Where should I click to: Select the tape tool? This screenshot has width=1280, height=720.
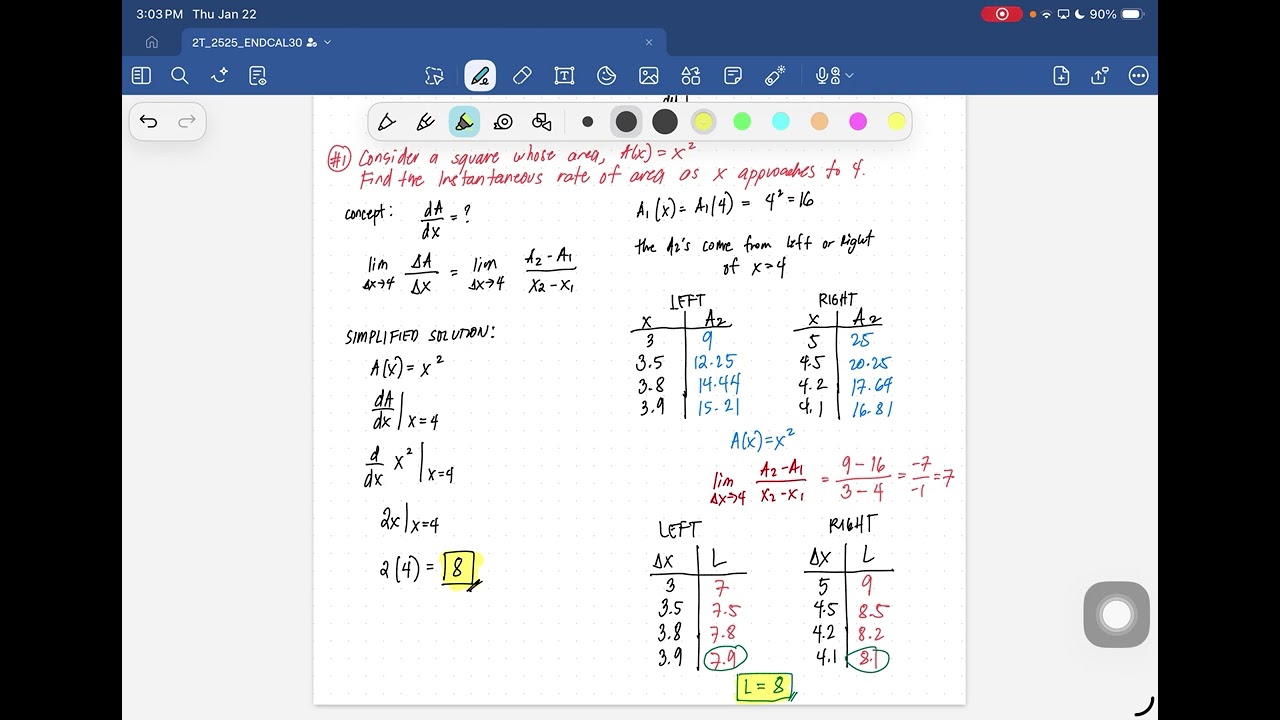coord(503,122)
